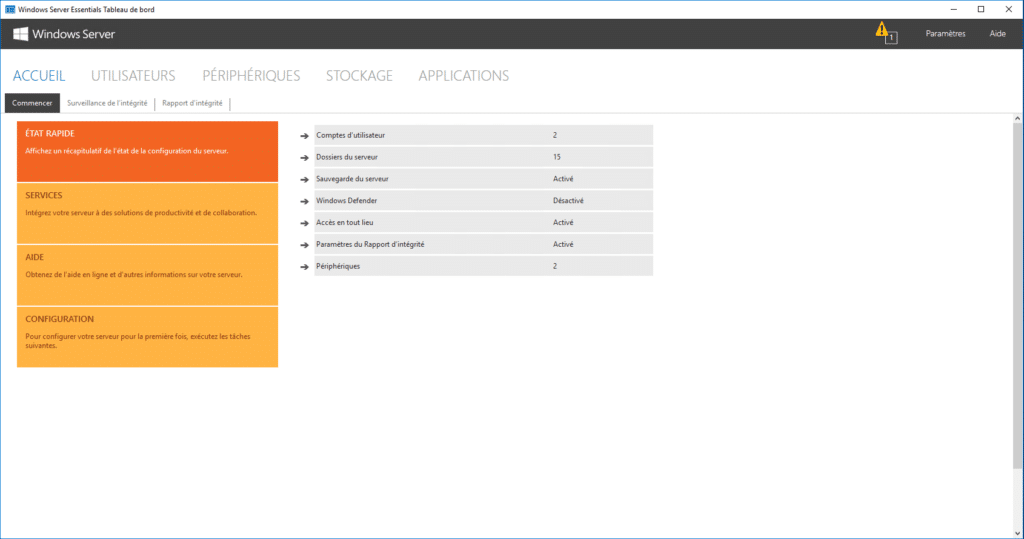Select Rapport d'intégrité sub-tab
1024x539 pixels.
click(x=192, y=103)
